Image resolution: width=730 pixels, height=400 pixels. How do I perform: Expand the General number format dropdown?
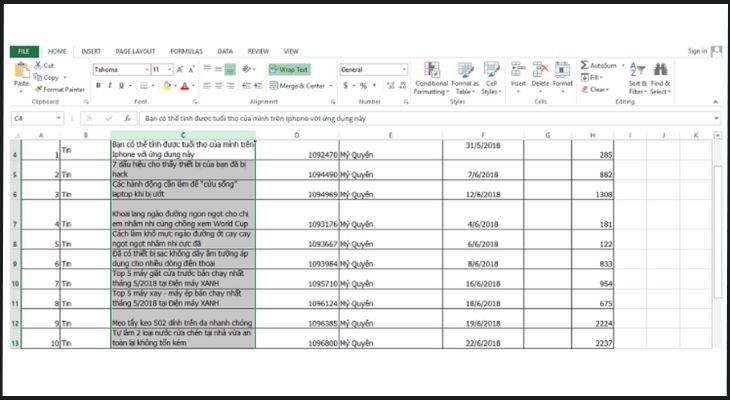(x=404, y=70)
